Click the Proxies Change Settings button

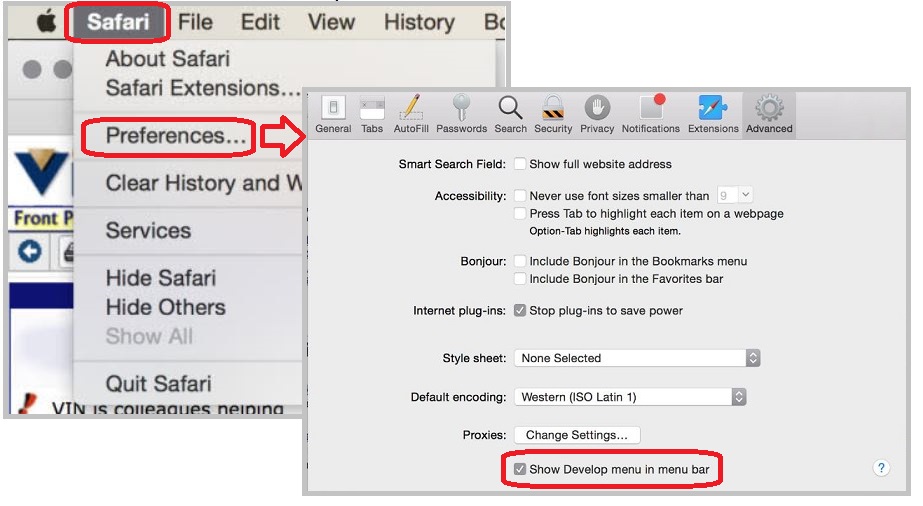pyautogui.click(x=577, y=435)
